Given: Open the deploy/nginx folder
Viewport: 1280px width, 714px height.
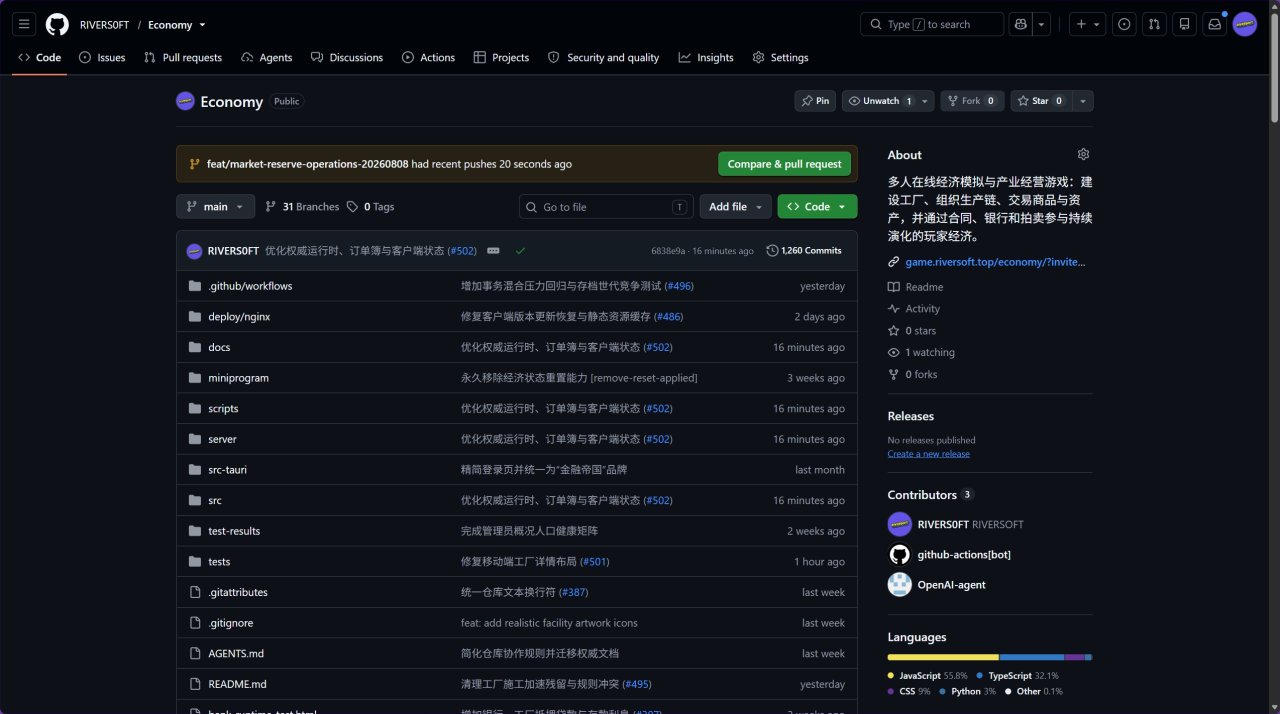Looking at the screenshot, I should (239, 317).
